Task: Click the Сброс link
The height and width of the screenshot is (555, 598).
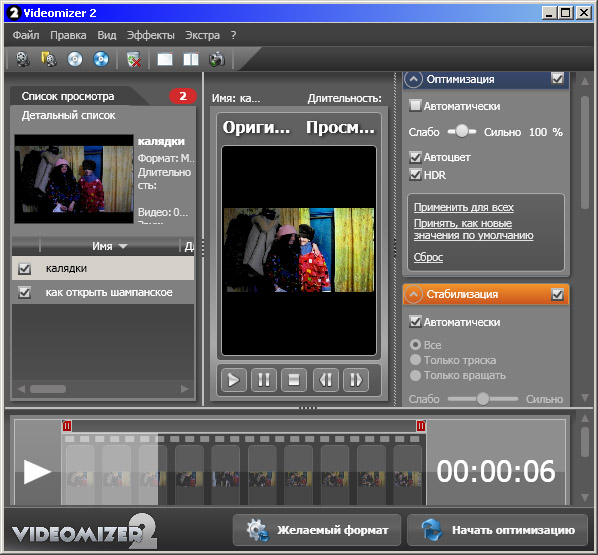Action: pyautogui.click(x=428, y=257)
